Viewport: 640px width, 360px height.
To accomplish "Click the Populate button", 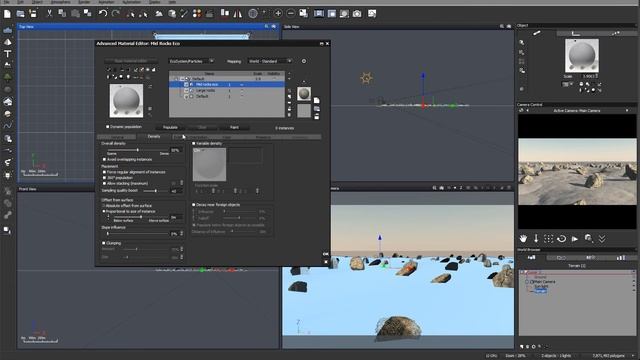I will pos(170,127).
